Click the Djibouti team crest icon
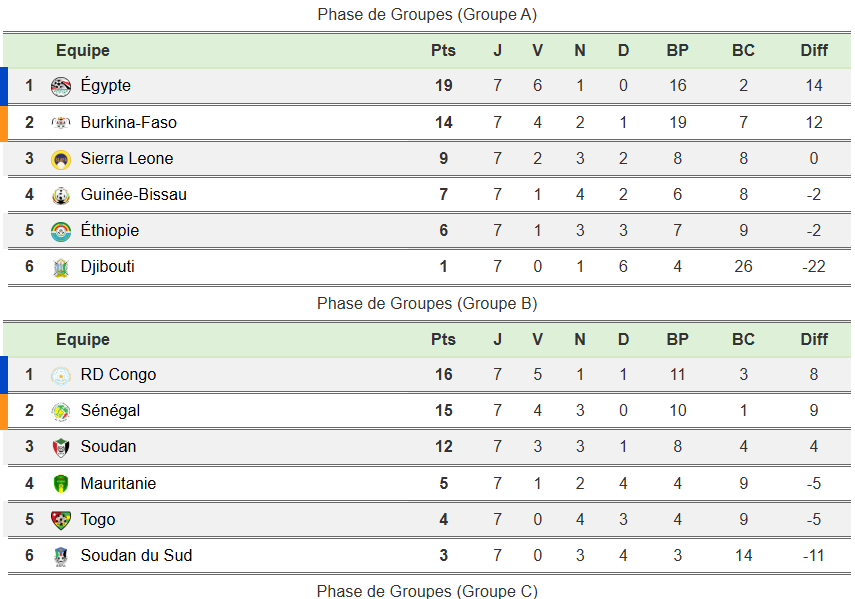 [x=61, y=267]
